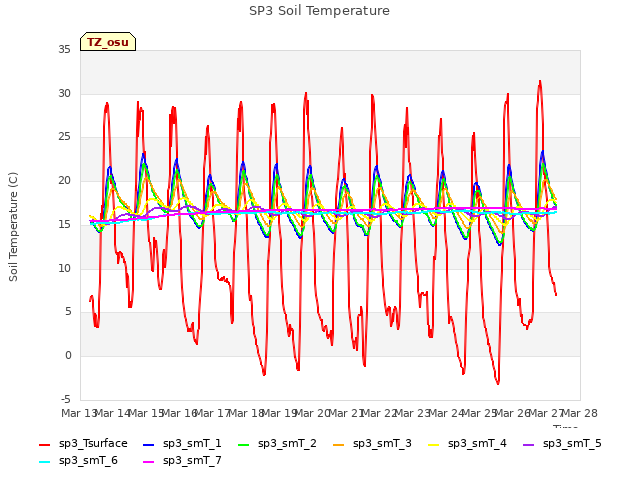The image size is (640, 480).
Task: Toggle sp3_Tsurface legend entry
Action: [83, 444]
